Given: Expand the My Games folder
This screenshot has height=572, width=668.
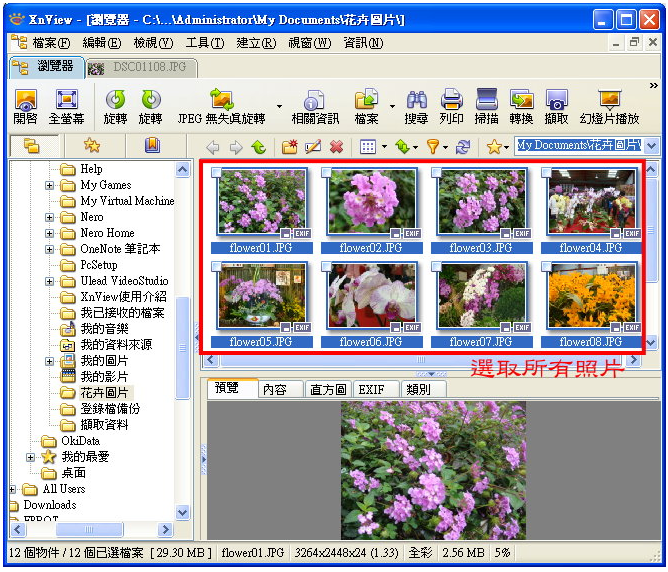Looking at the screenshot, I should coord(49,186).
